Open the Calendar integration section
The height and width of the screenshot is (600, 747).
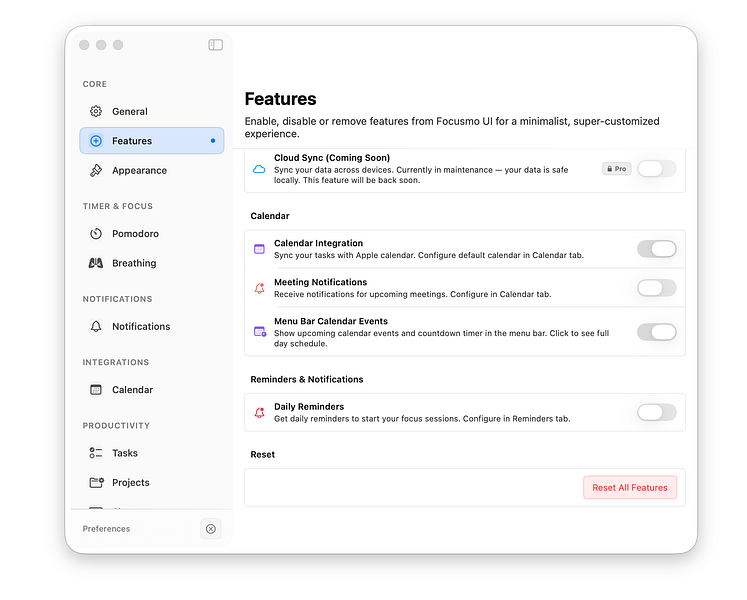point(151,390)
